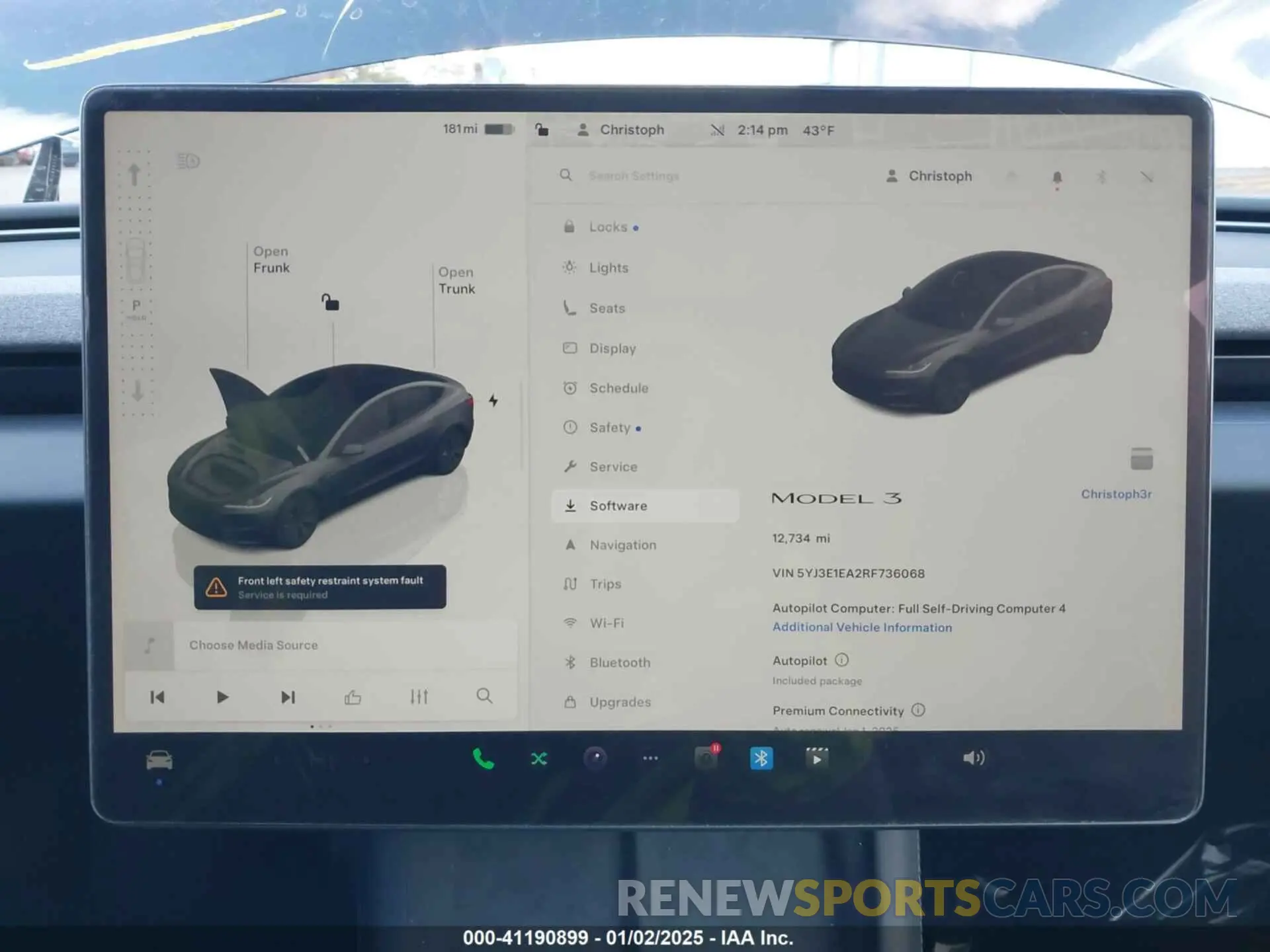Skip to next track

pos(288,697)
